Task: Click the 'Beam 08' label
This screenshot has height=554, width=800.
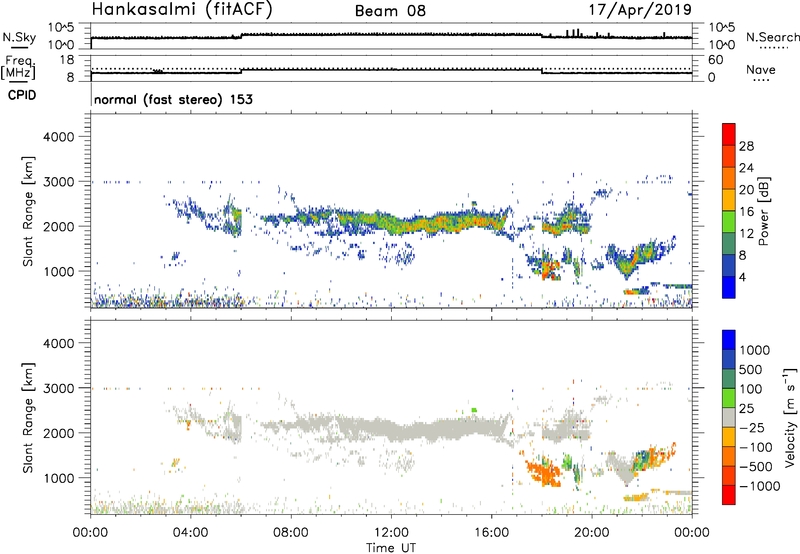Action: [390, 11]
